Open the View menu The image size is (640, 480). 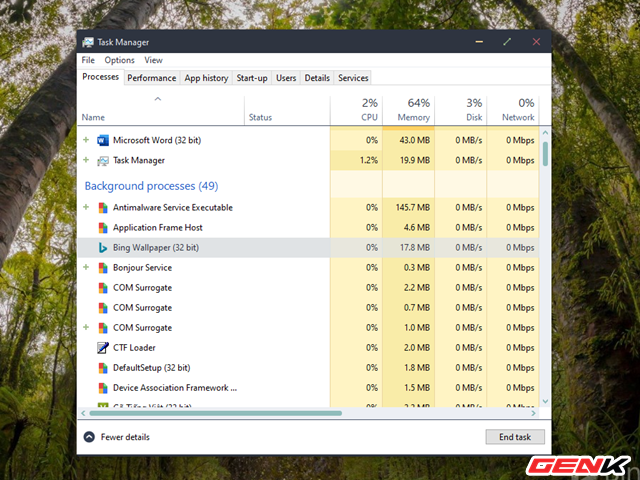153,60
